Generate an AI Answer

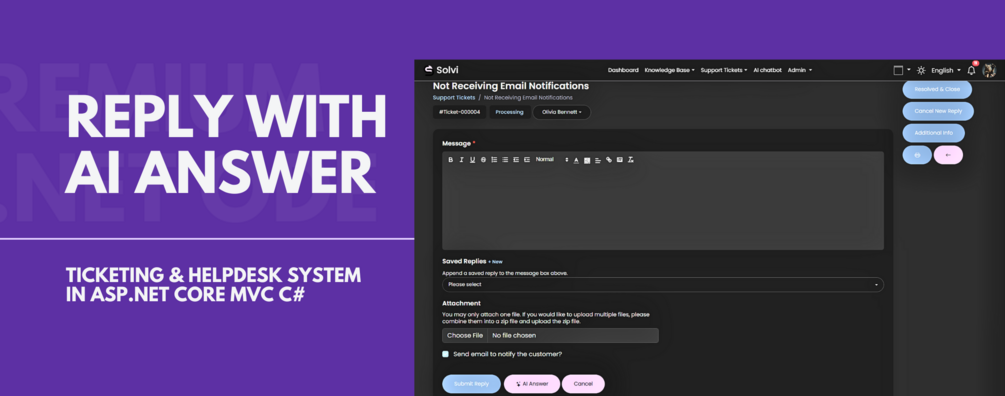coord(532,384)
